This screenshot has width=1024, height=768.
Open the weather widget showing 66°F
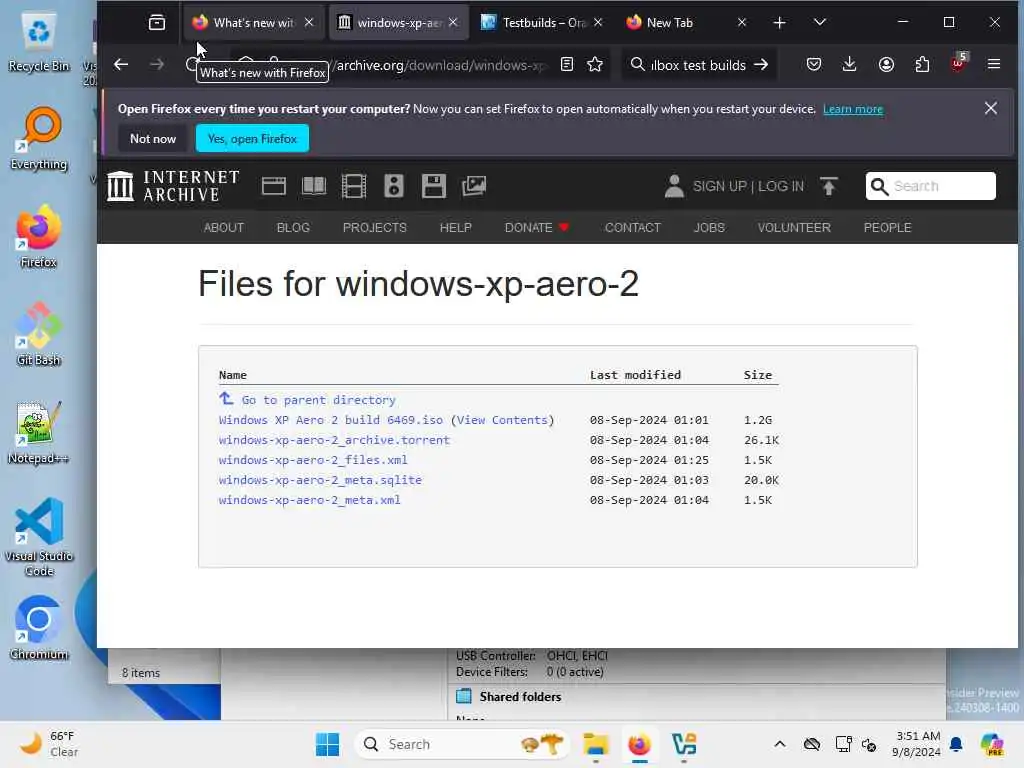tap(48, 744)
